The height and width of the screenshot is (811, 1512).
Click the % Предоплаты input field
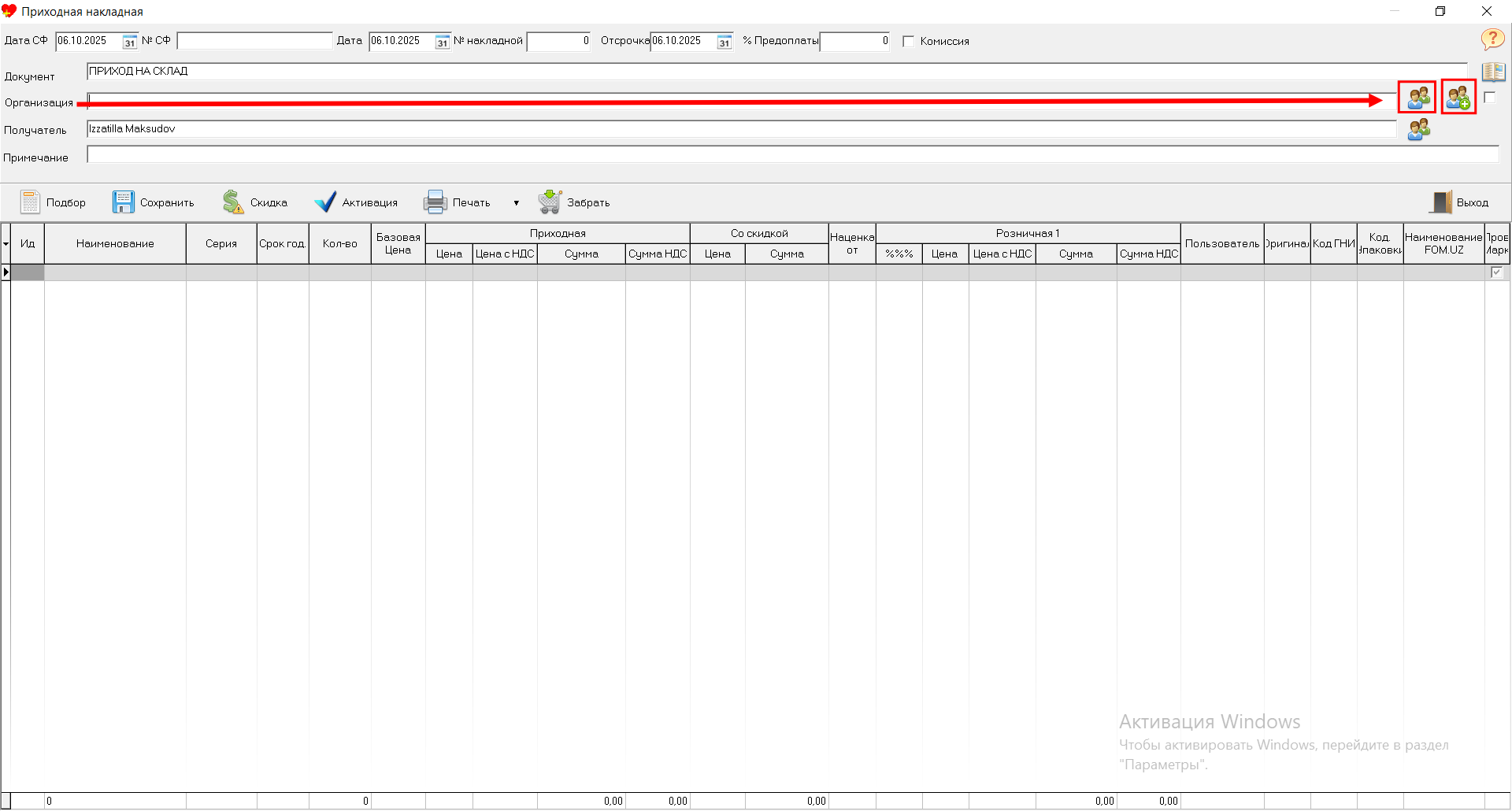854,41
